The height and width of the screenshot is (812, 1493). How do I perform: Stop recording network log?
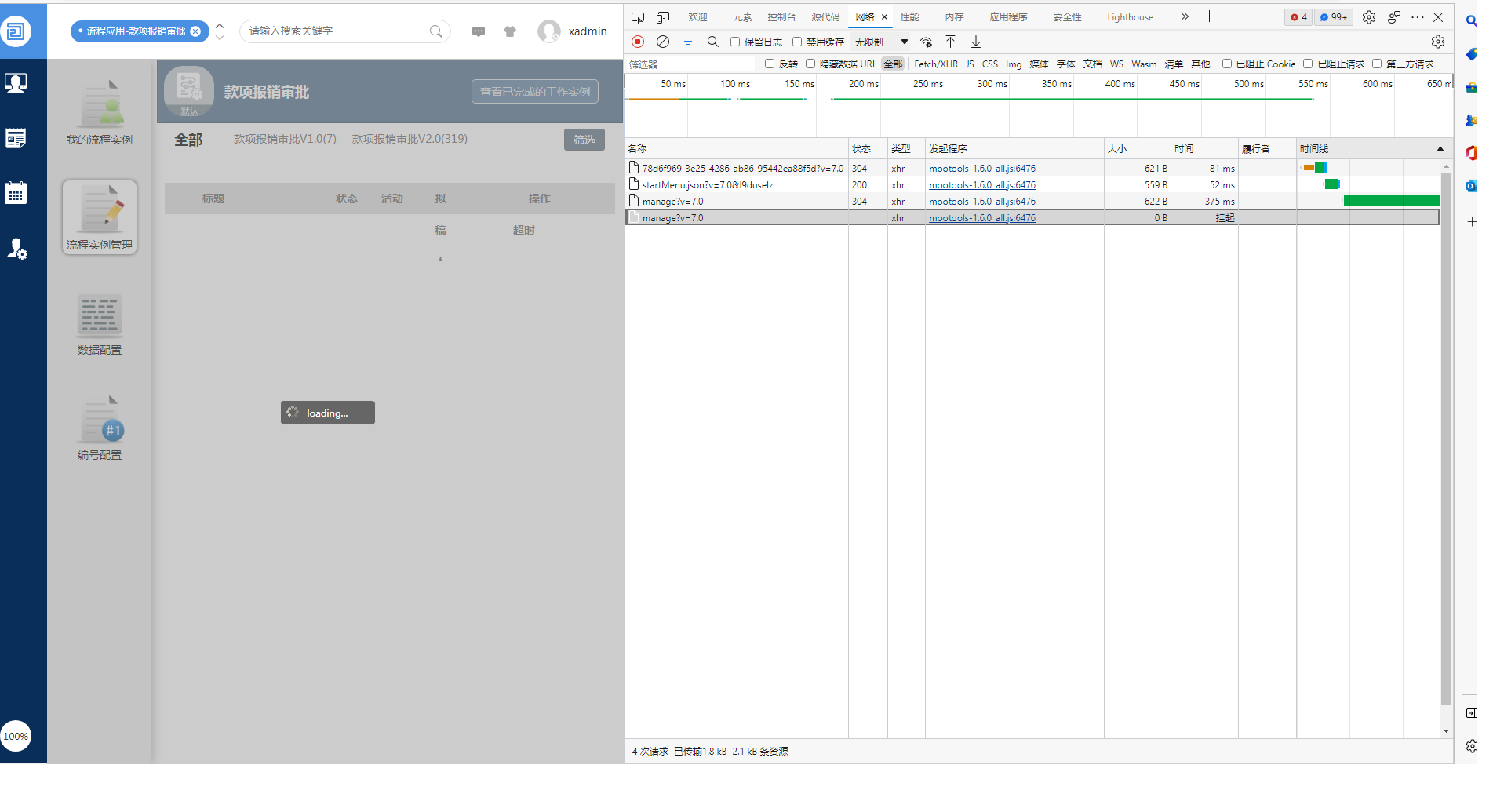[638, 42]
